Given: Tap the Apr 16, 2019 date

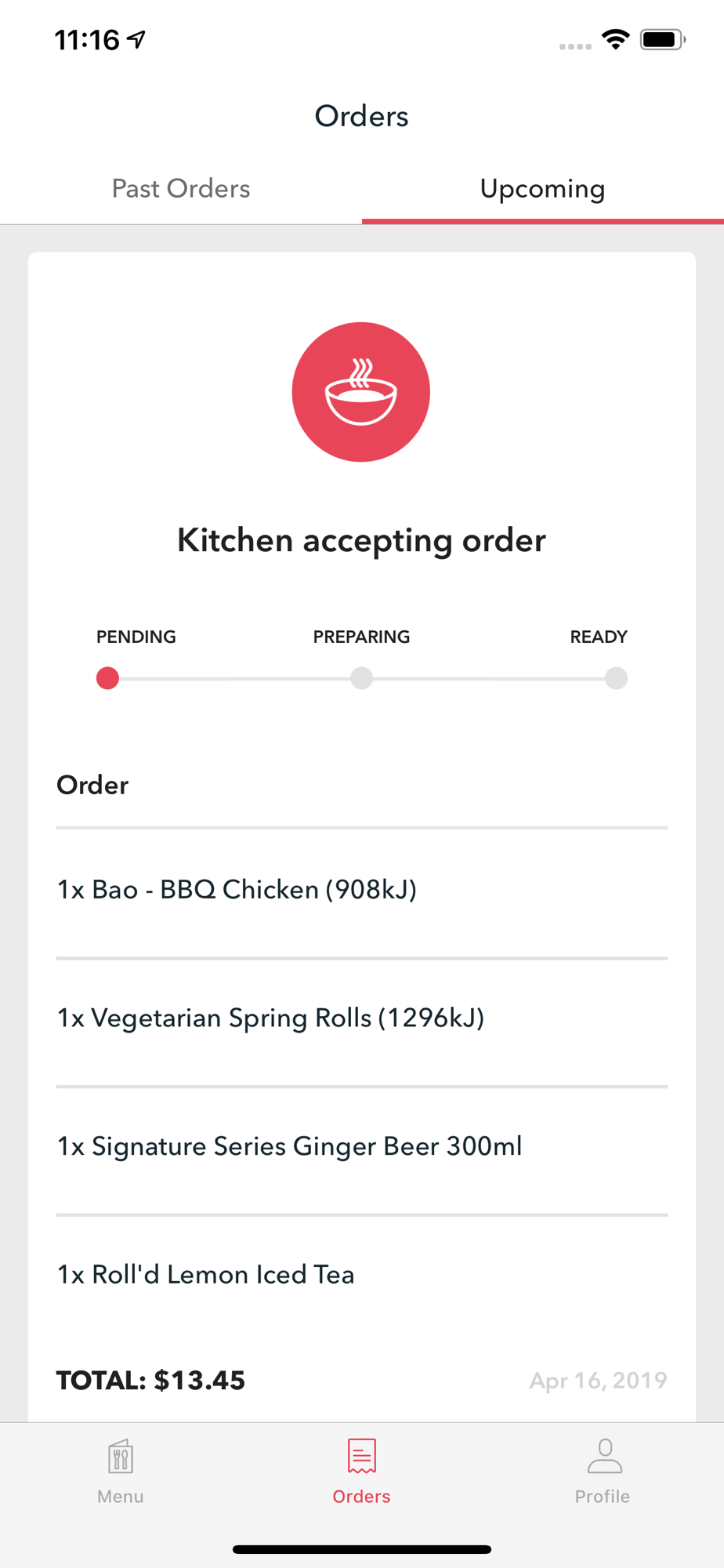Looking at the screenshot, I should pos(598,1381).
